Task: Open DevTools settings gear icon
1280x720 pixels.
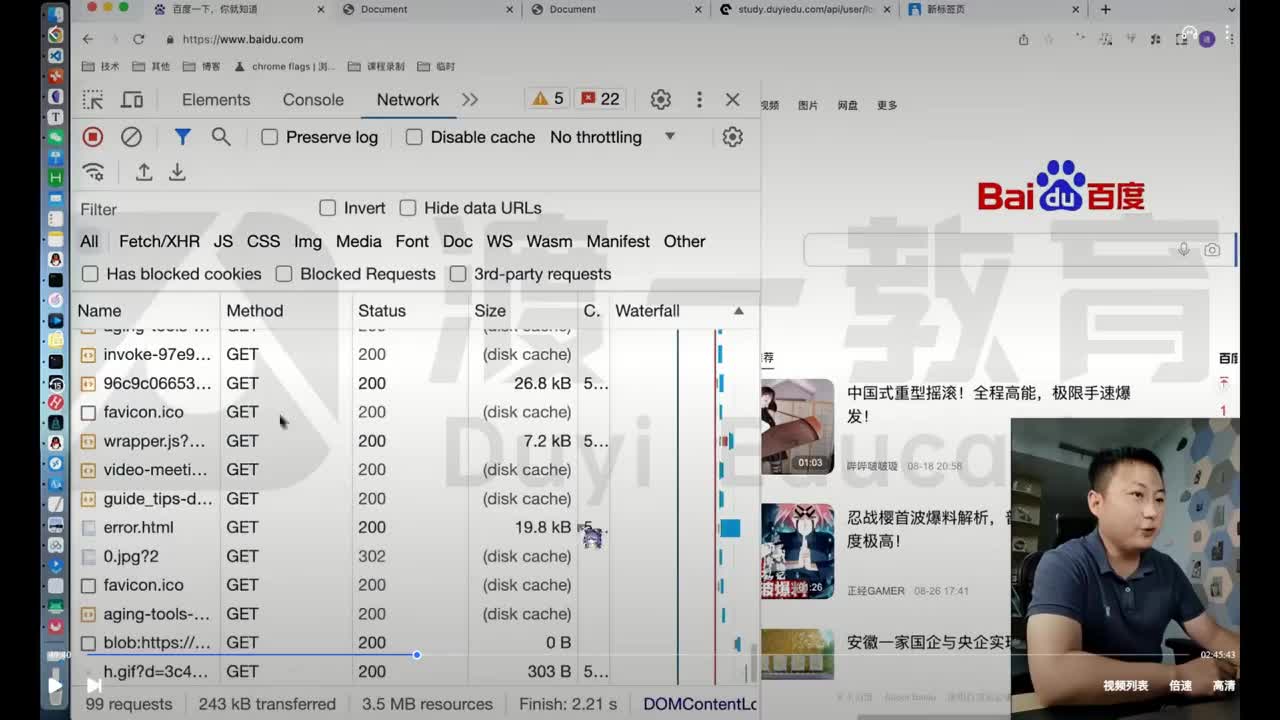Action: pos(661,100)
